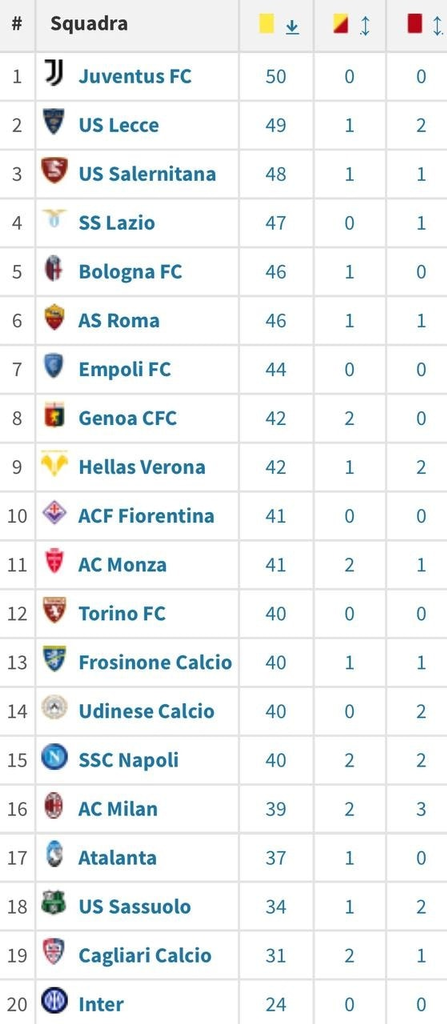447x1024 pixels.
Task: Click the AS Roma club crest
Action: click(x=54, y=317)
